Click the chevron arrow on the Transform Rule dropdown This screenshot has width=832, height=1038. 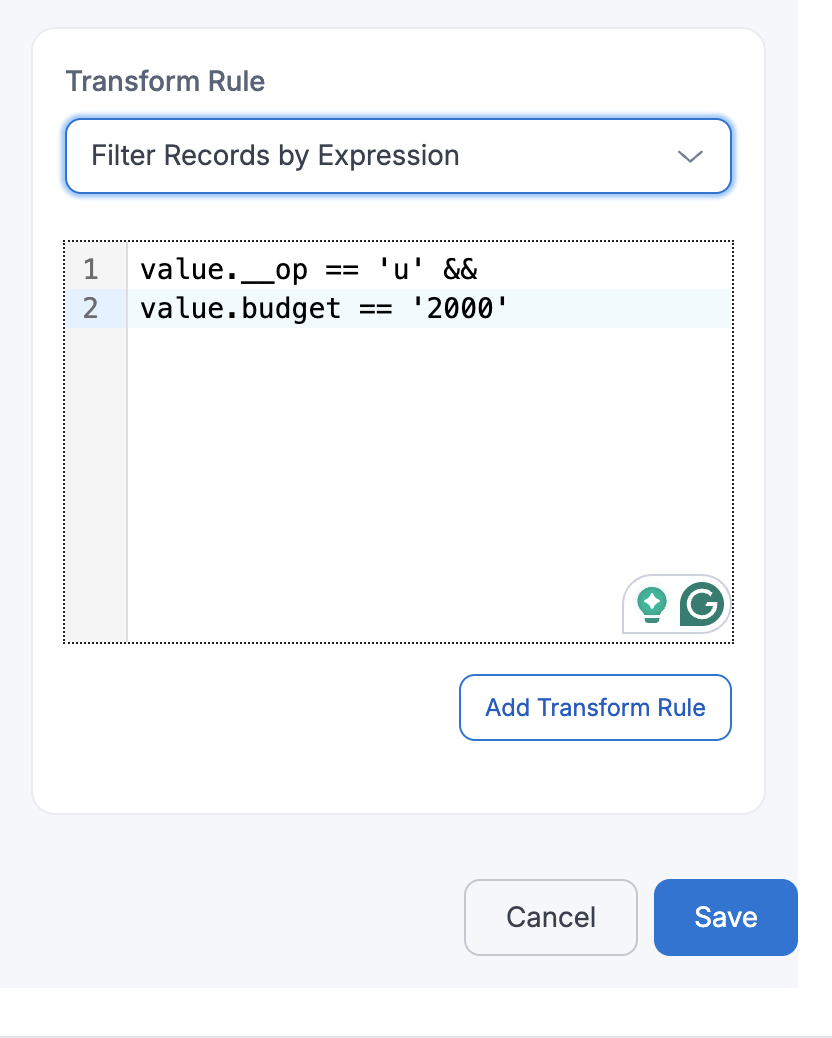[690, 157]
